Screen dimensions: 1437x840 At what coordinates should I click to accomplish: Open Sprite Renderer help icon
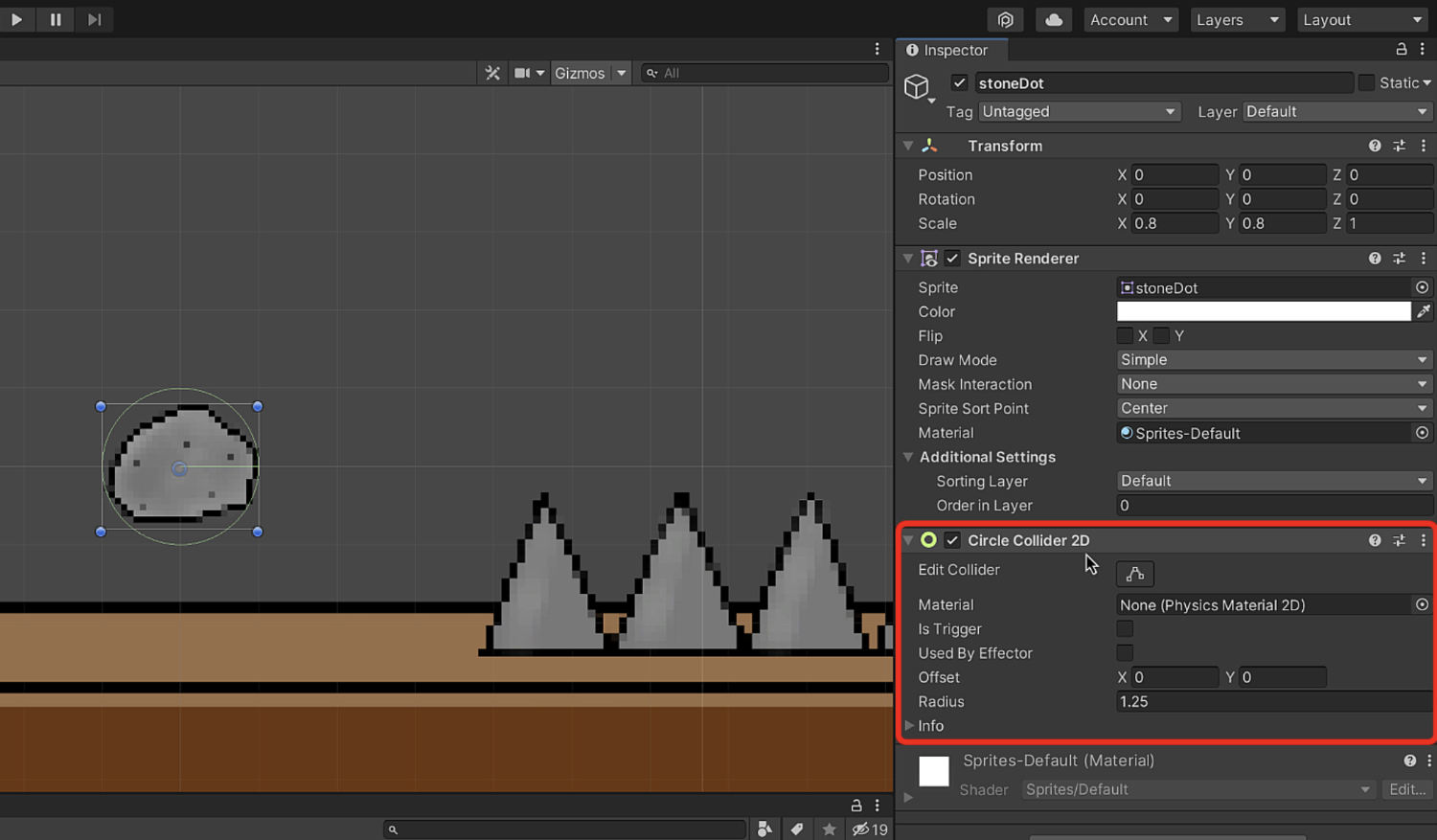1375,259
